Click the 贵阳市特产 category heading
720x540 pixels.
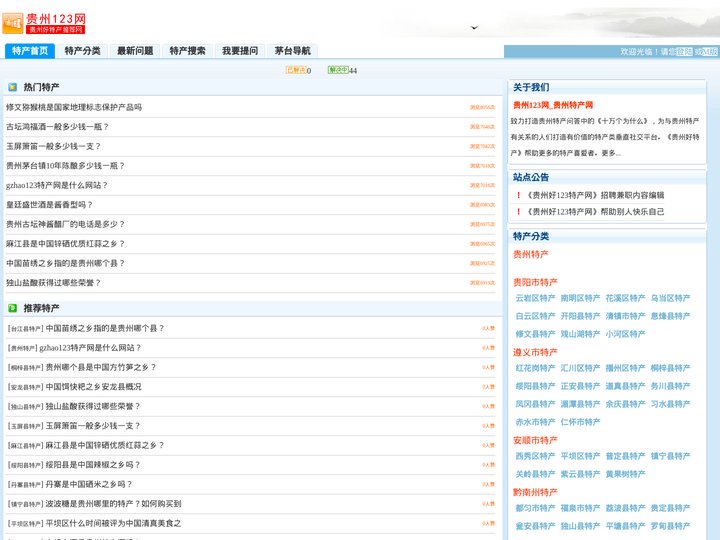coord(535,282)
